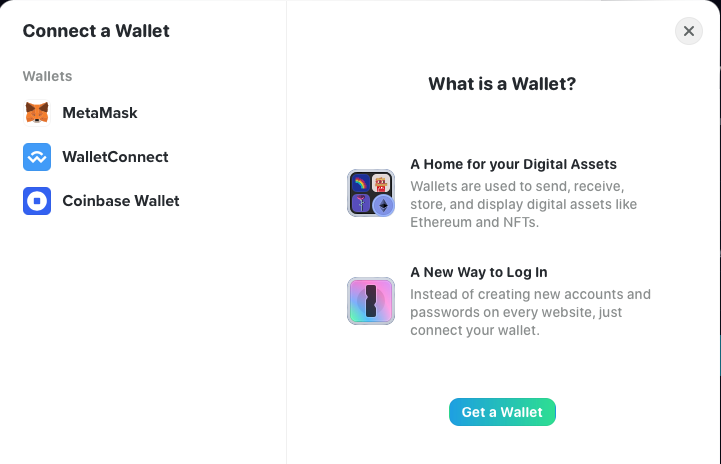721x464 pixels.
Task: Select the Coinbase Wallet option label
Action: tap(121, 201)
